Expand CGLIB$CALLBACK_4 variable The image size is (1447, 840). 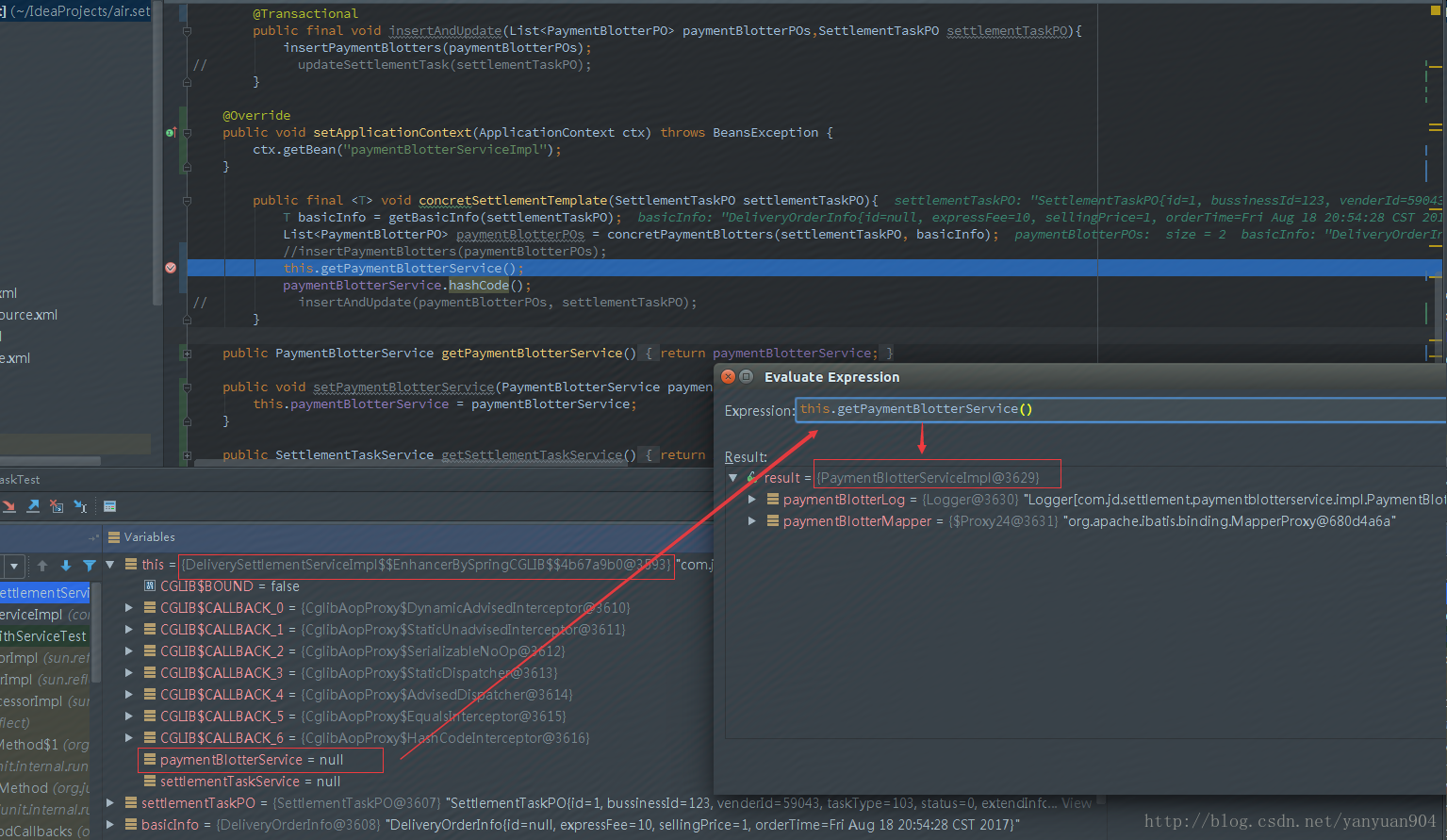(129, 695)
